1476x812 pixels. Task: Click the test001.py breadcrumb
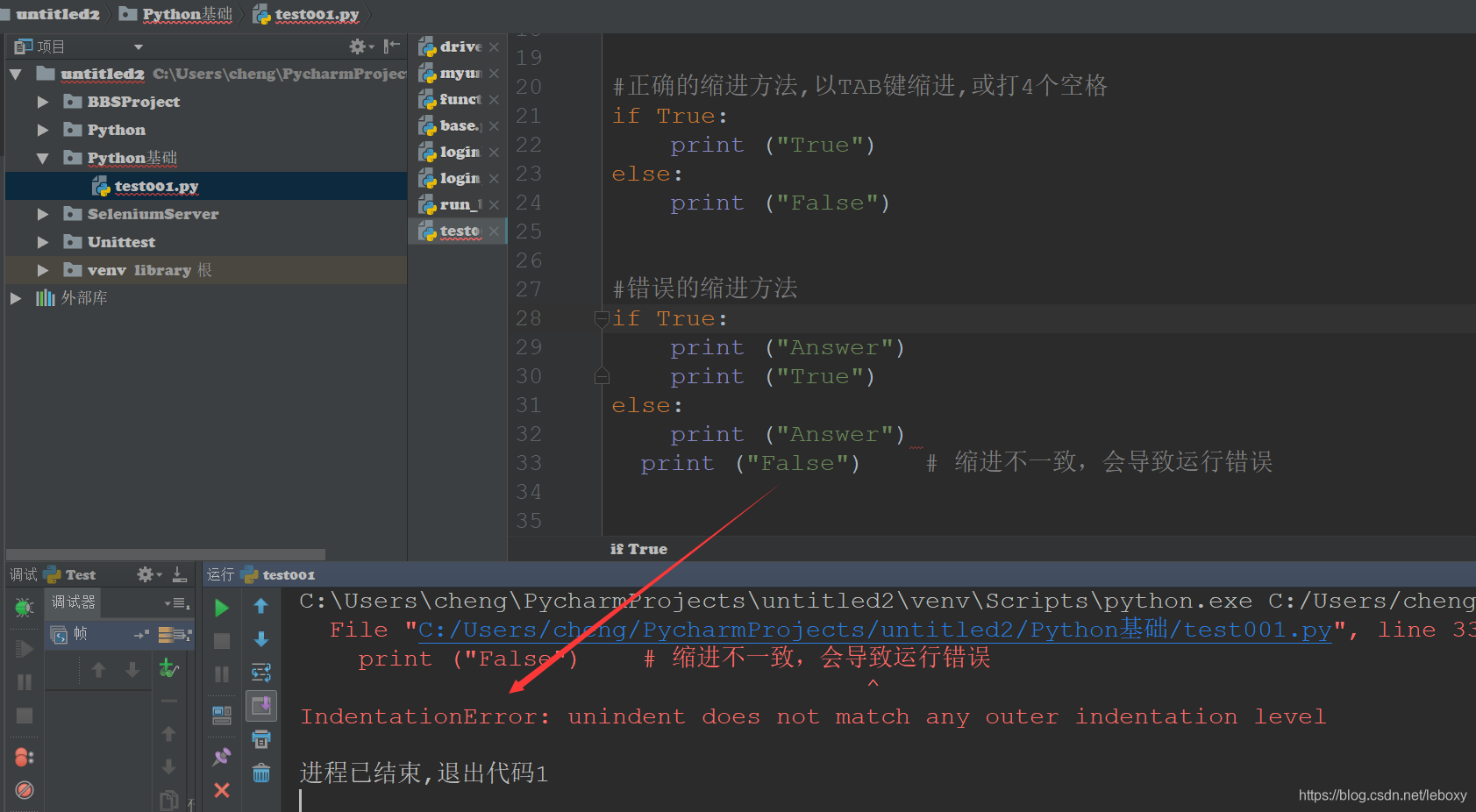(306, 14)
